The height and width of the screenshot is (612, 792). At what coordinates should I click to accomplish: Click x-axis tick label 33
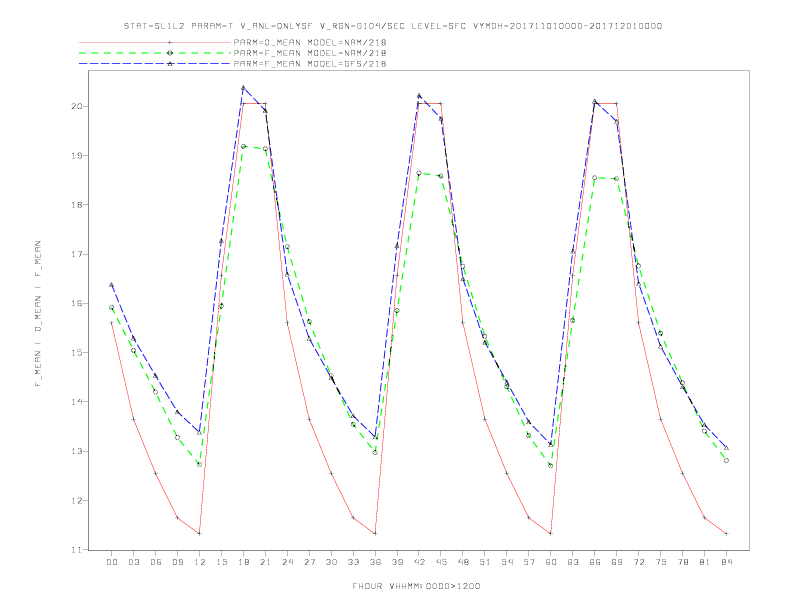click(x=353, y=562)
